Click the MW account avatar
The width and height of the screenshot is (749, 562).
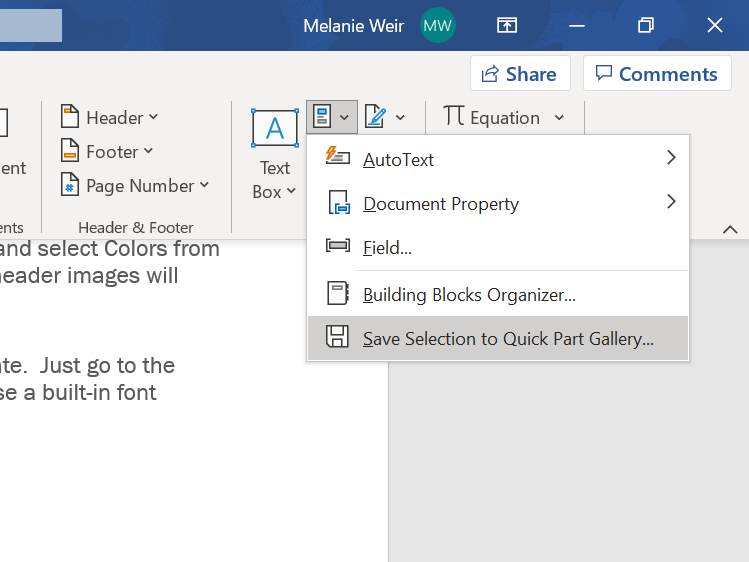pyautogui.click(x=438, y=25)
